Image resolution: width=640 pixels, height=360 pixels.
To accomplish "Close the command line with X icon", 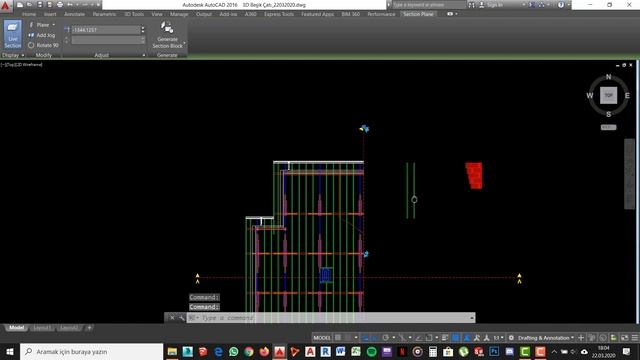I will click(172, 318).
